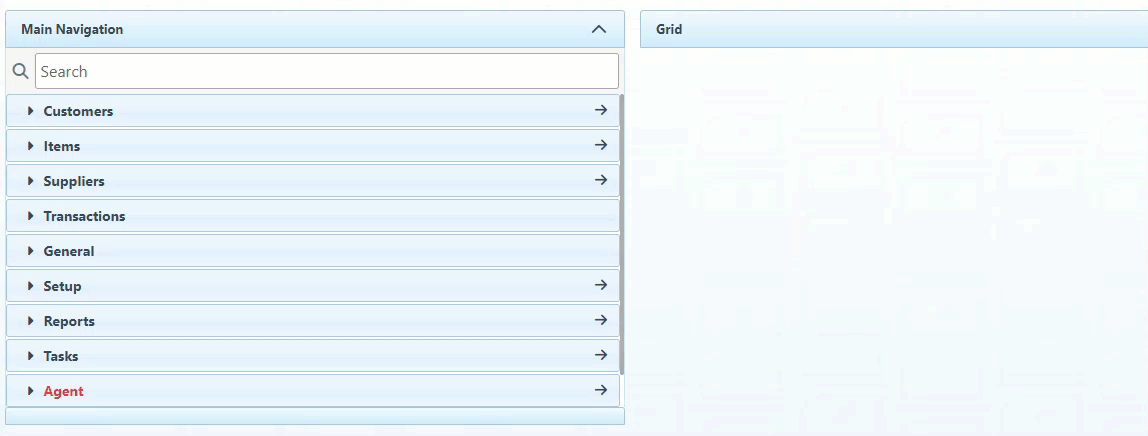Click the right arrow on Items row
The height and width of the screenshot is (436, 1148).
pyautogui.click(x=601, y=145)
